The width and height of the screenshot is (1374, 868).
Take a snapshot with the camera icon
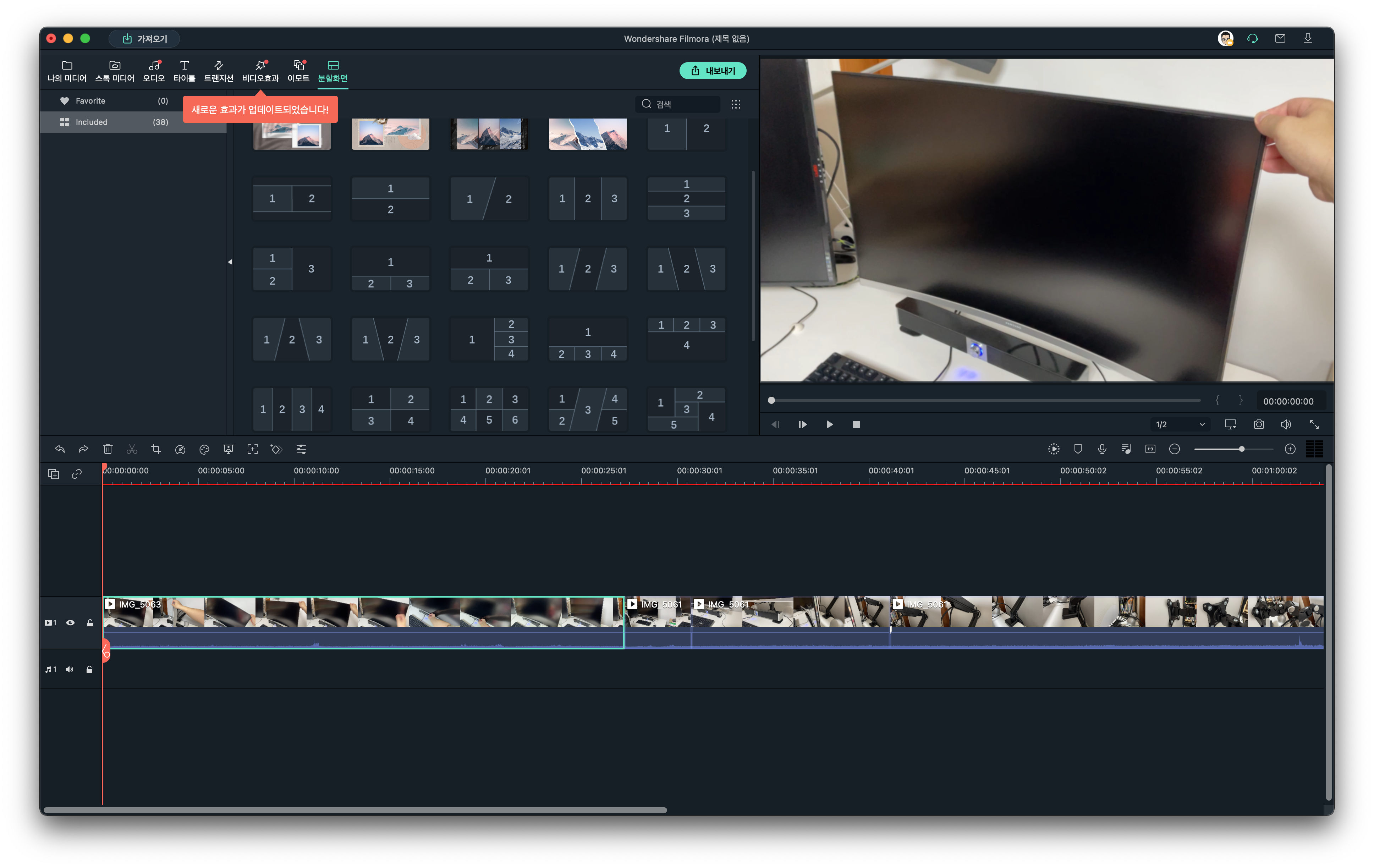click(1258, 424)
